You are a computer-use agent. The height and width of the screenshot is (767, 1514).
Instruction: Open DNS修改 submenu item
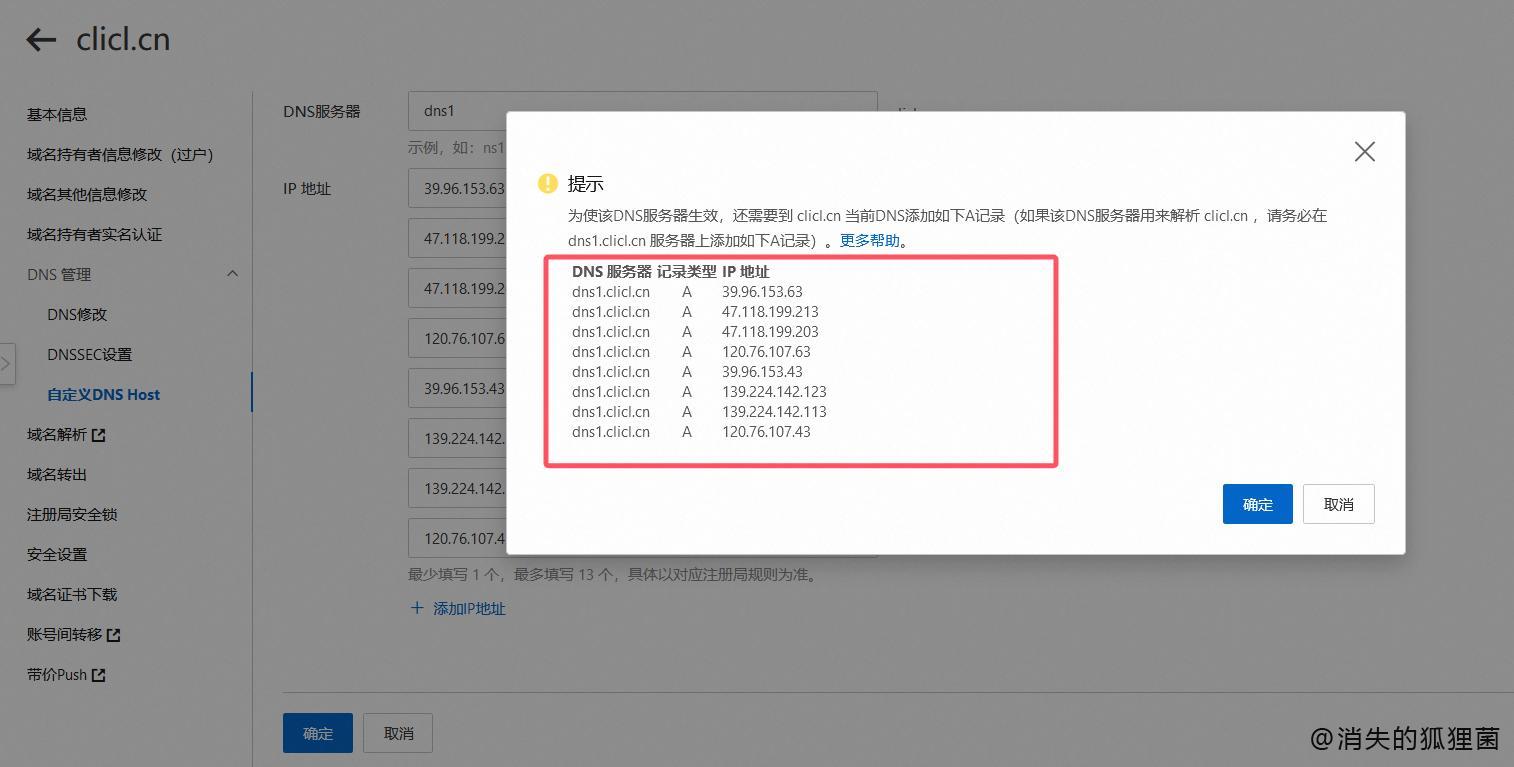[77, 315]
